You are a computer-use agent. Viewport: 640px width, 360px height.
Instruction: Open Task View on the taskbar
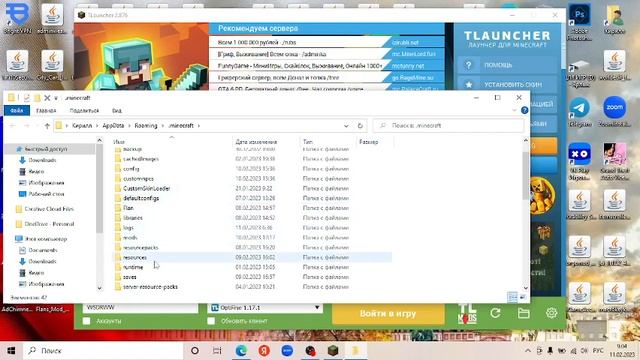pyautogui.click(x=217, y=351)
